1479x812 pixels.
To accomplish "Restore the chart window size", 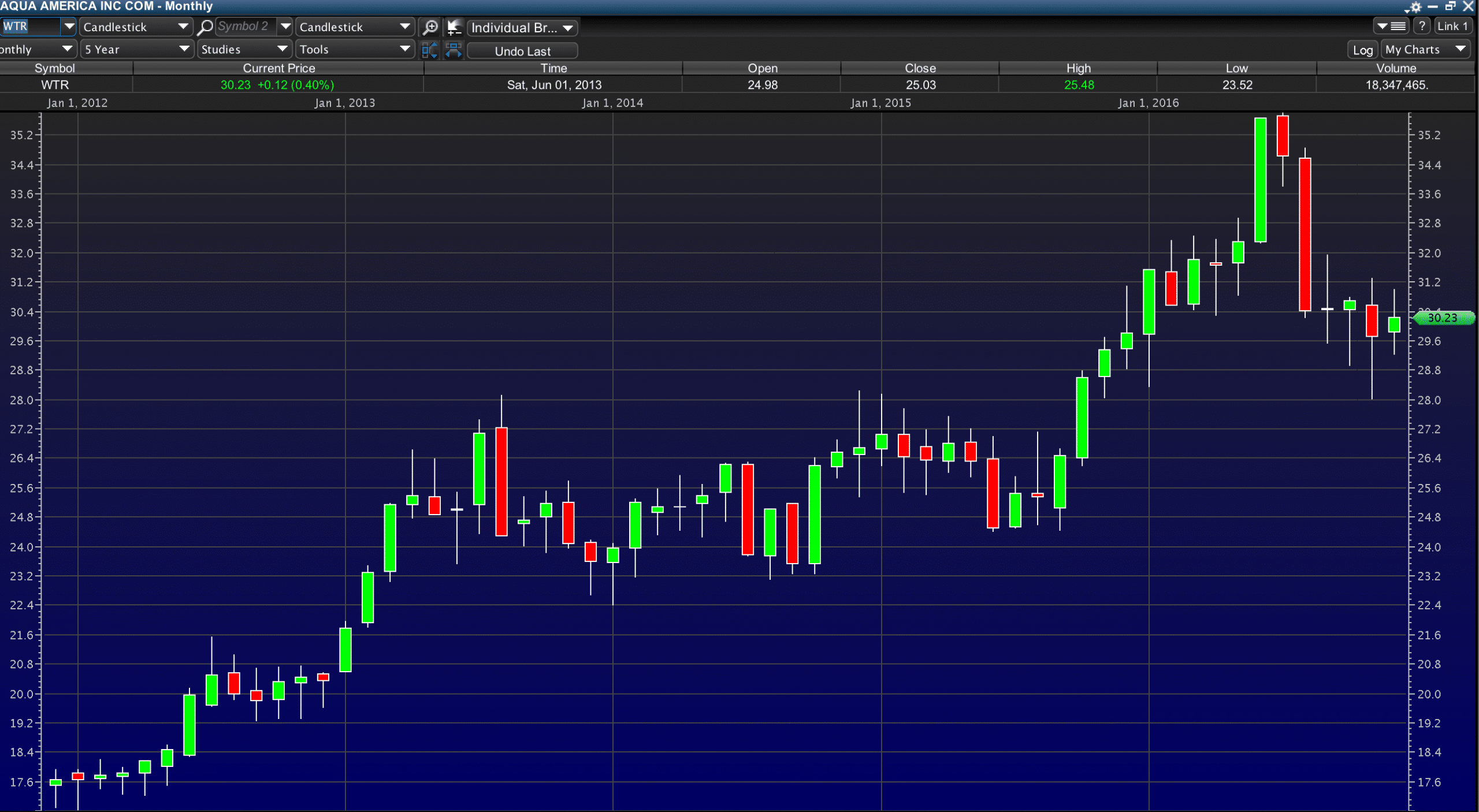I will 1450,6.
